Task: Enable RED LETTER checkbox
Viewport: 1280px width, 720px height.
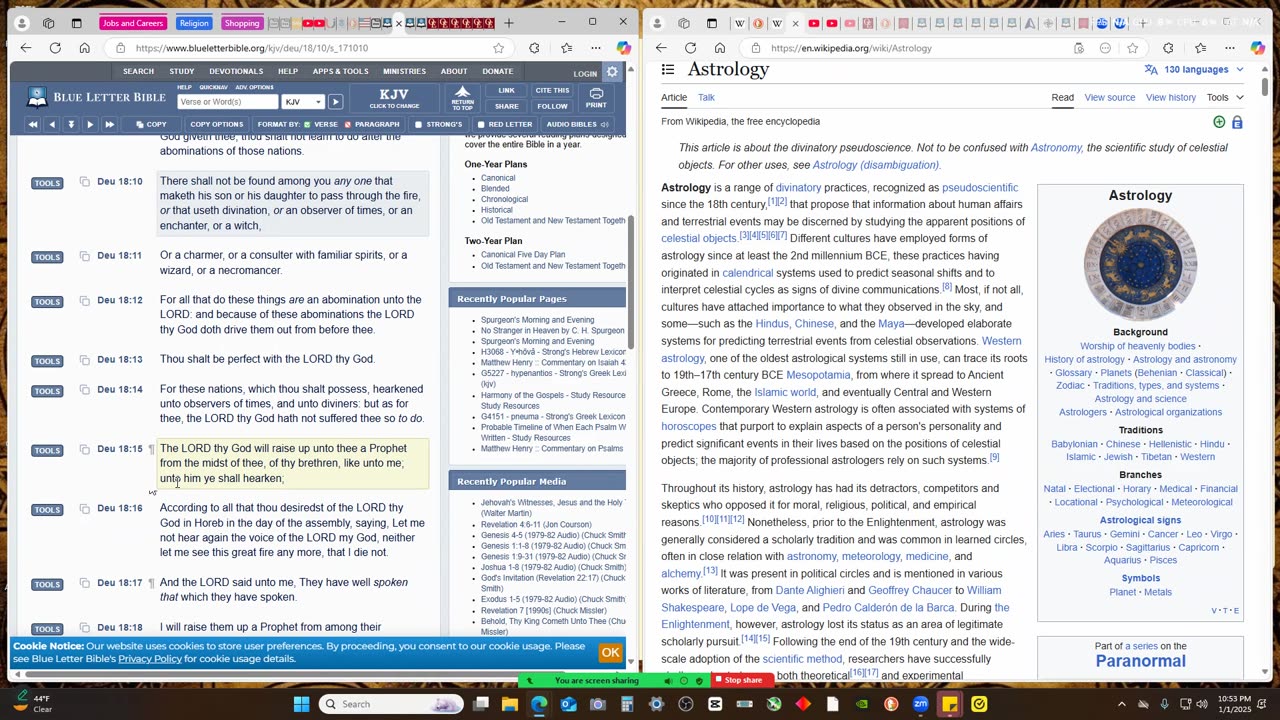Action: coord(480,124)
